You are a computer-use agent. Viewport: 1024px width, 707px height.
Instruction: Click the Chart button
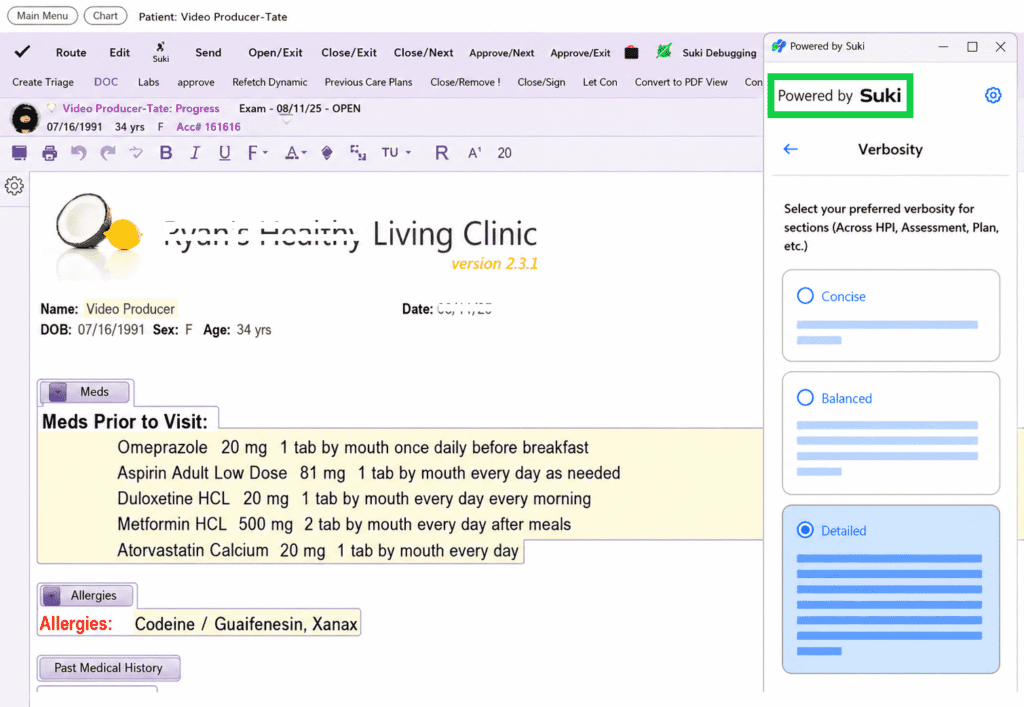105,16
